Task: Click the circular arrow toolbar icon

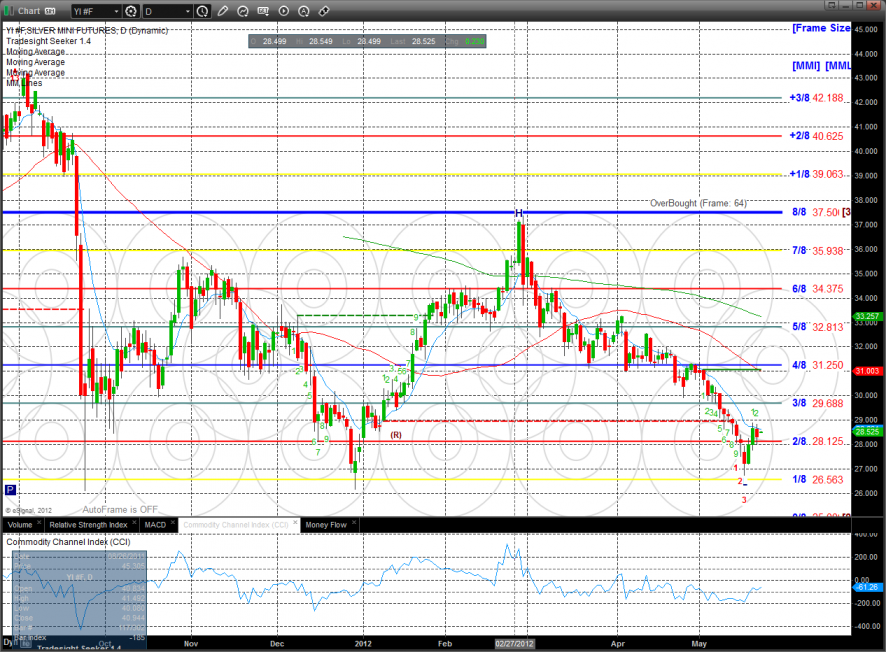Action: pyautogui.click(x=244, y=11)
